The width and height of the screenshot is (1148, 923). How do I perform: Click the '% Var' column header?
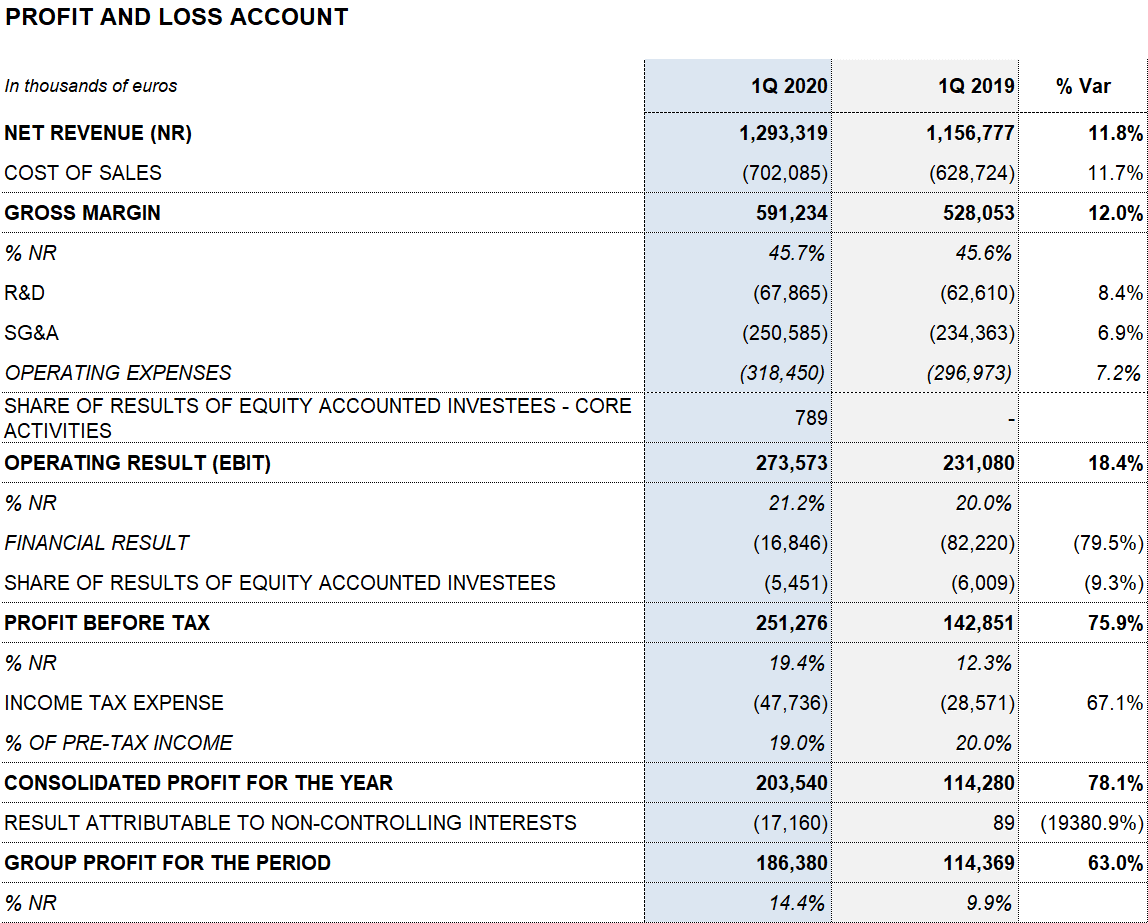(1083, 86)
